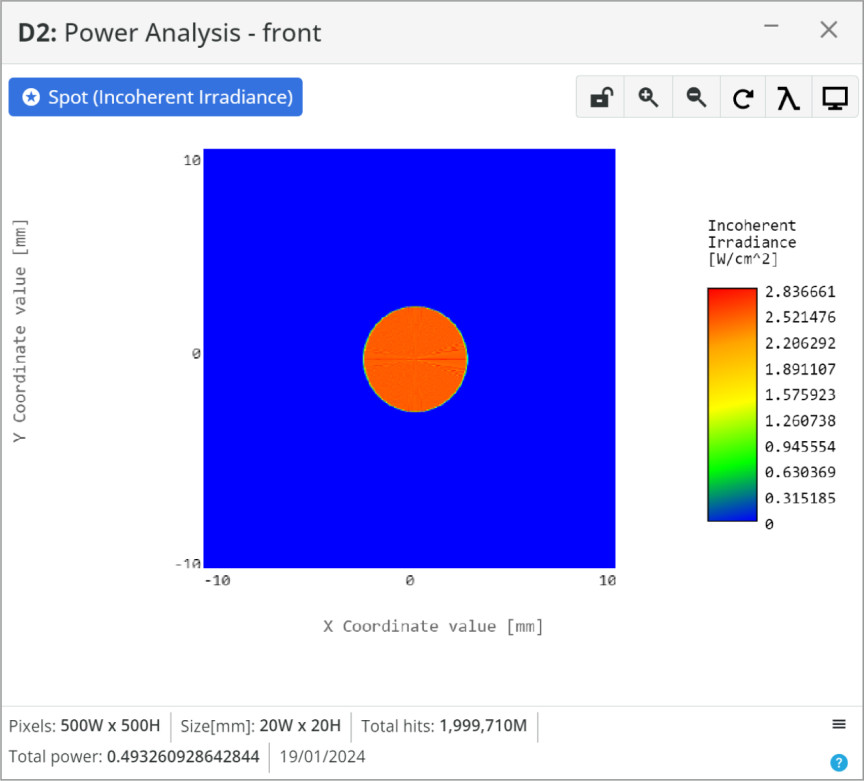Click the unlock padlock icon in toolbar
This screenshot has width=864, height=781.
tap(601, 98)
